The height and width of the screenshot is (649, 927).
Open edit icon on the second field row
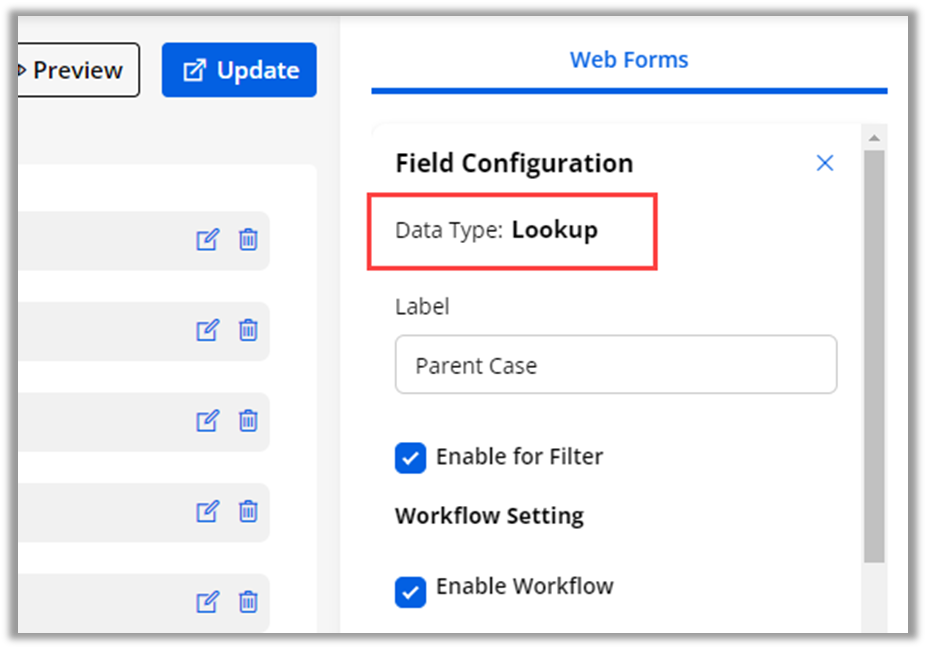[x=207, y=330]
